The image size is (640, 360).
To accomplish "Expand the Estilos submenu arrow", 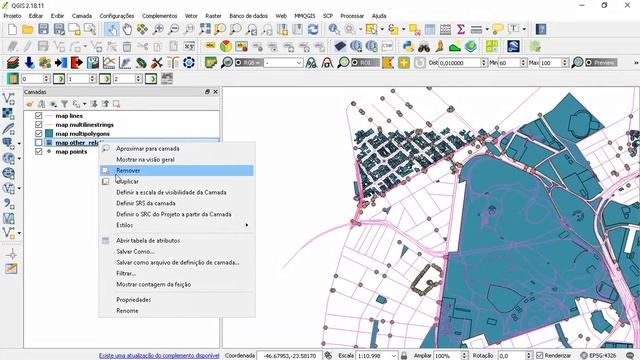I will (247, 225).
